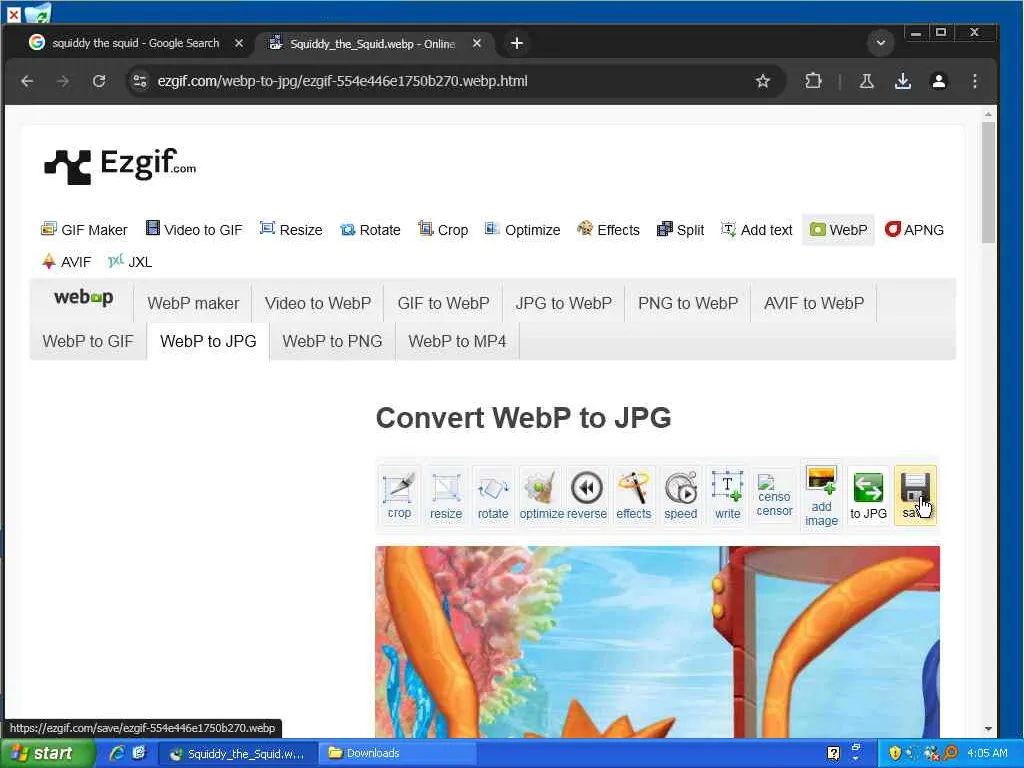This screenshot has height=768, width=1024.
Task: Close the Squiddy_the_Squid.webp browser tab
Action: tap(477, 43)
